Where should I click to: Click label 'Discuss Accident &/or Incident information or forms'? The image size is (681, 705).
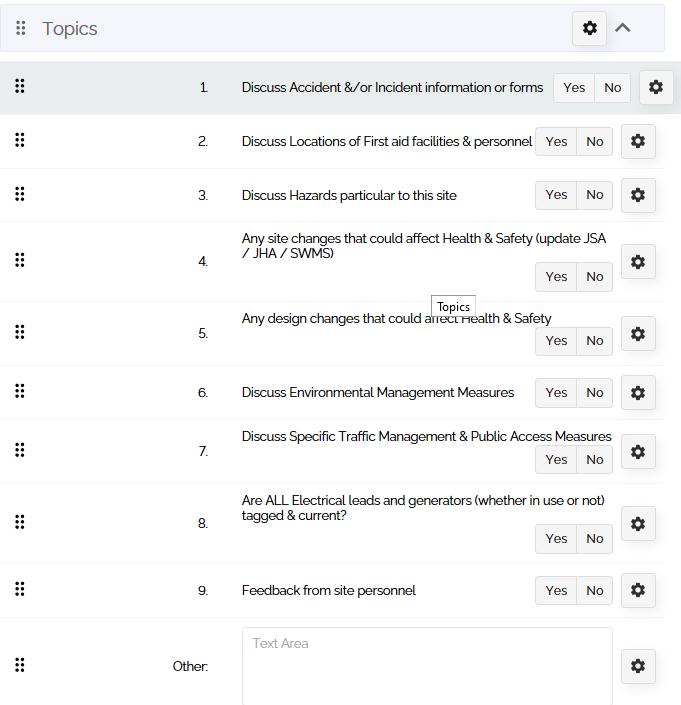tap(392, 87)
